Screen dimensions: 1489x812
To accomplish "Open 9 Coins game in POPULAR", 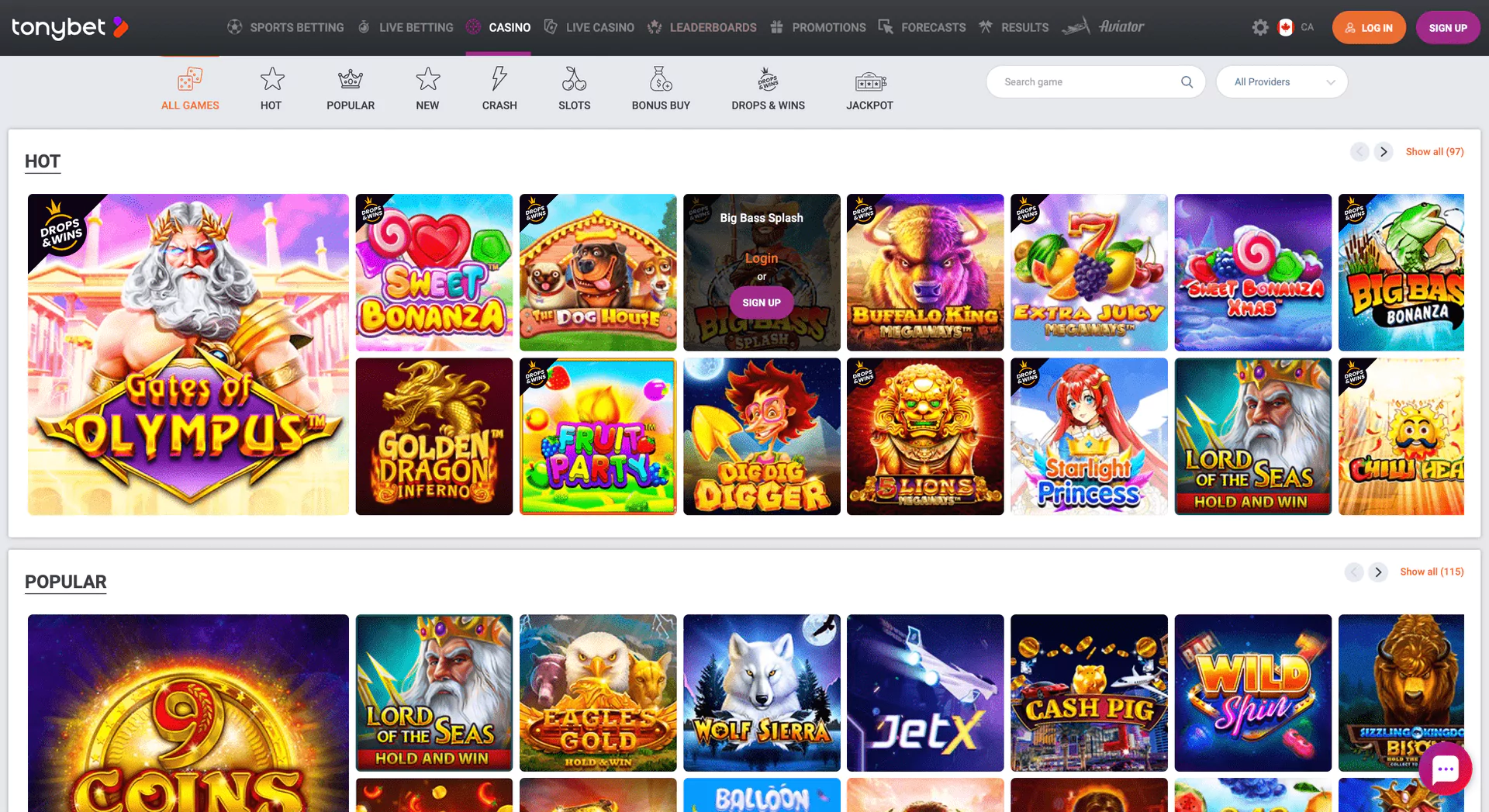I will 188,714.
